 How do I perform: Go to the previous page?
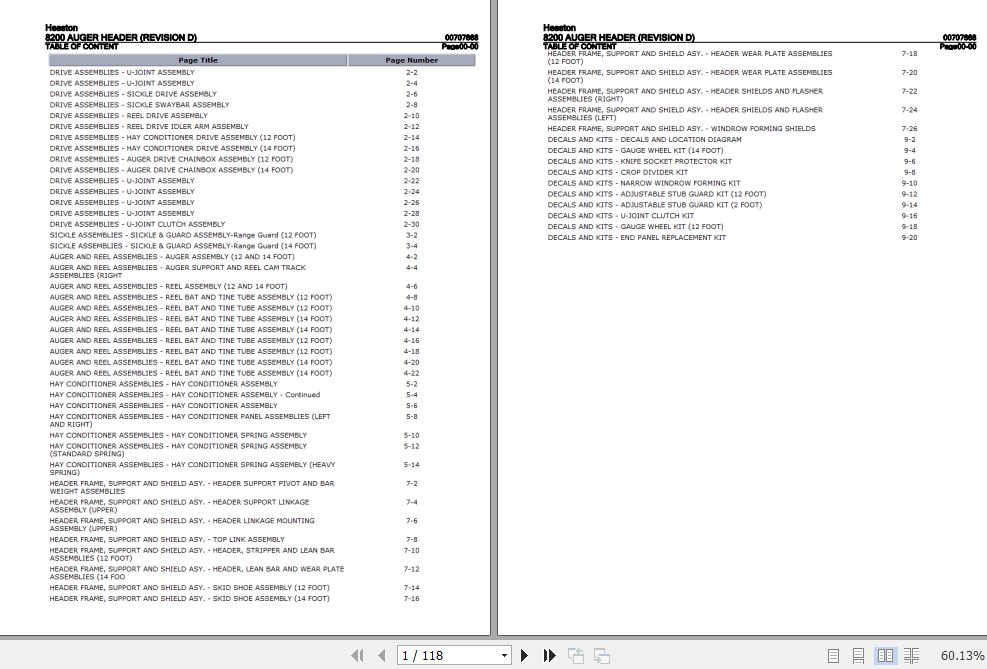pos(381,655)
